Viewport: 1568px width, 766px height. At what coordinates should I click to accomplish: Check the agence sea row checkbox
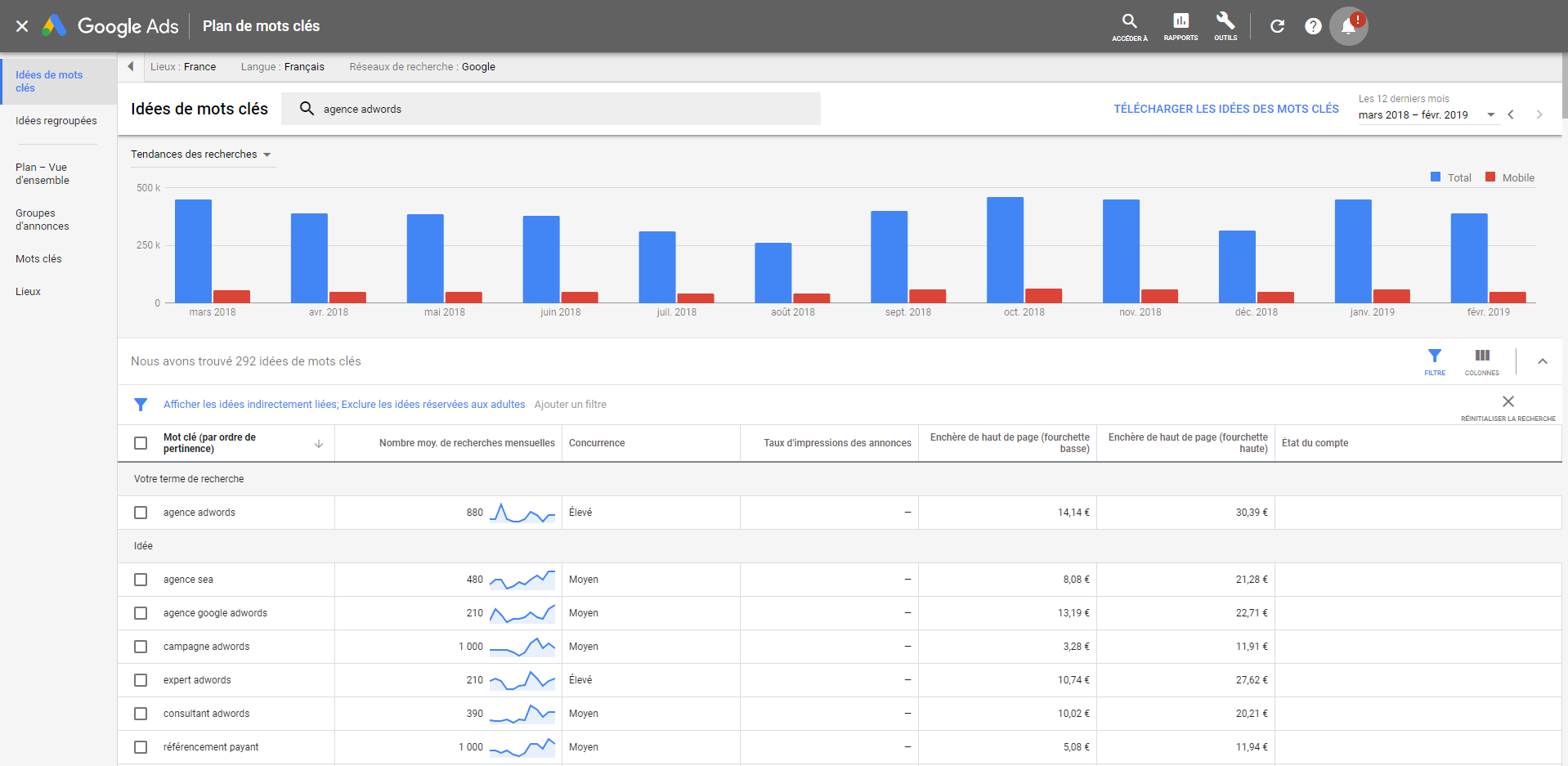(x=141, y=580)
